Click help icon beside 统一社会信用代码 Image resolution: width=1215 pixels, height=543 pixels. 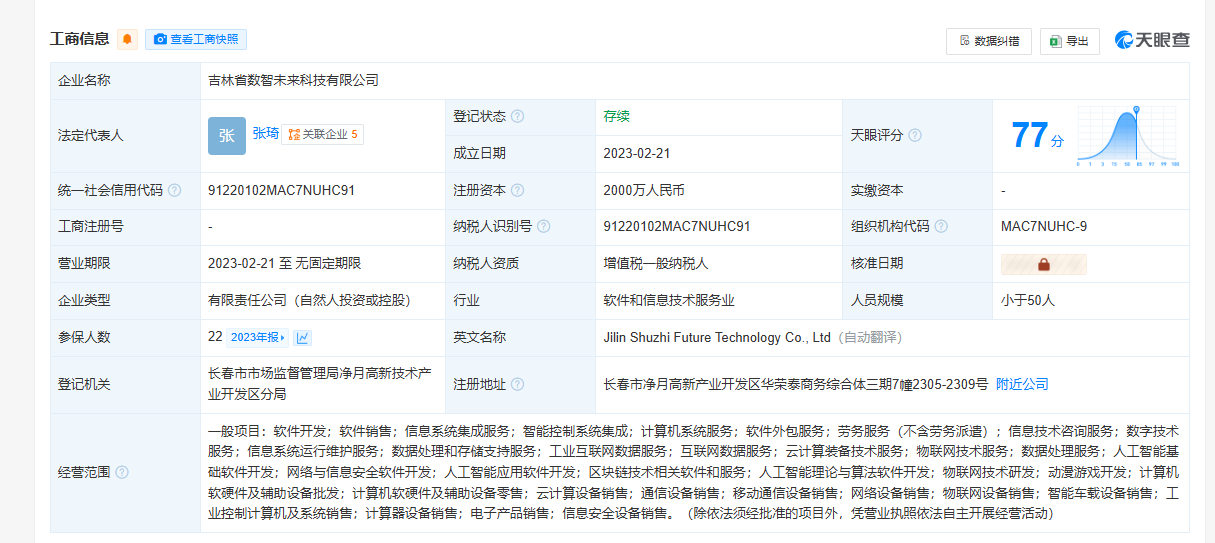point(174,190)
